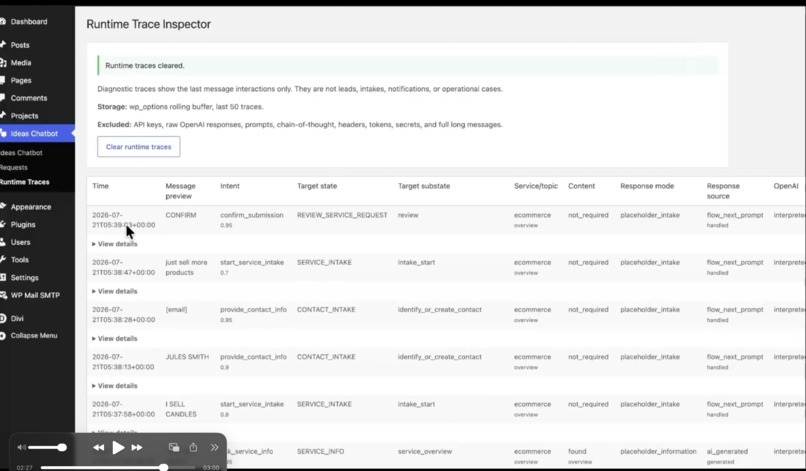Click the Intent column header

230,186
